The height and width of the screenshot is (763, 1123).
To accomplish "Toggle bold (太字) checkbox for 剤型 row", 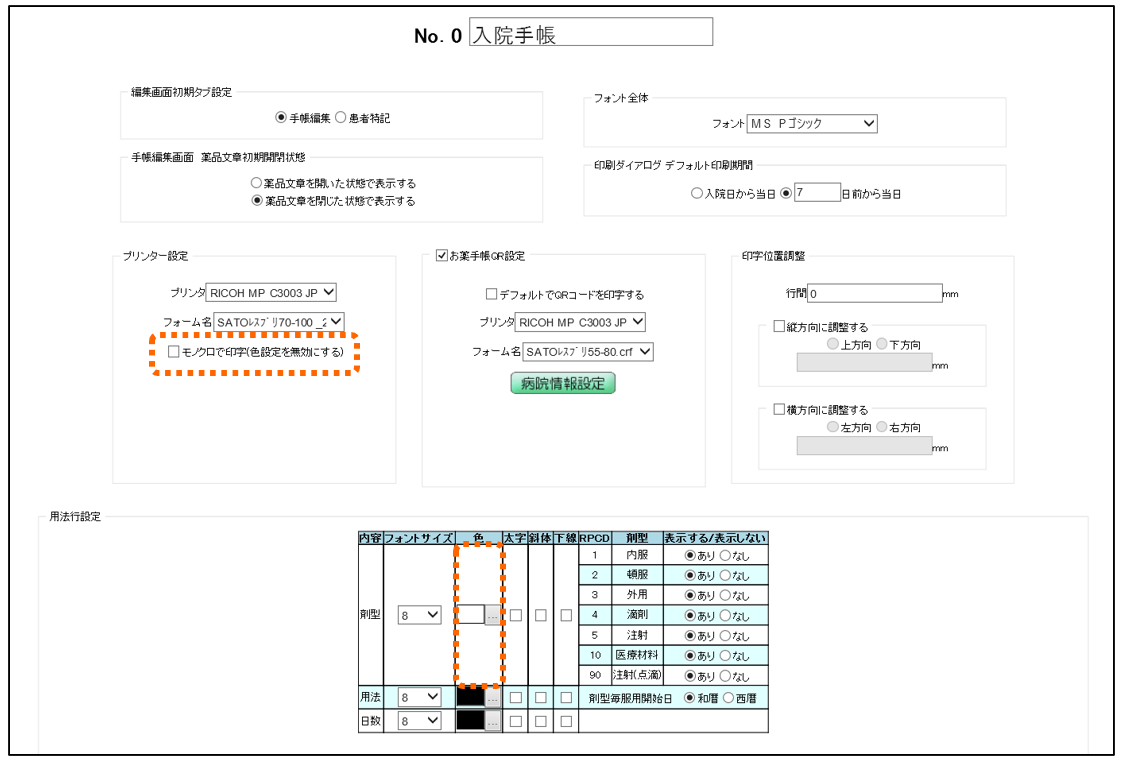I will 516,616.
